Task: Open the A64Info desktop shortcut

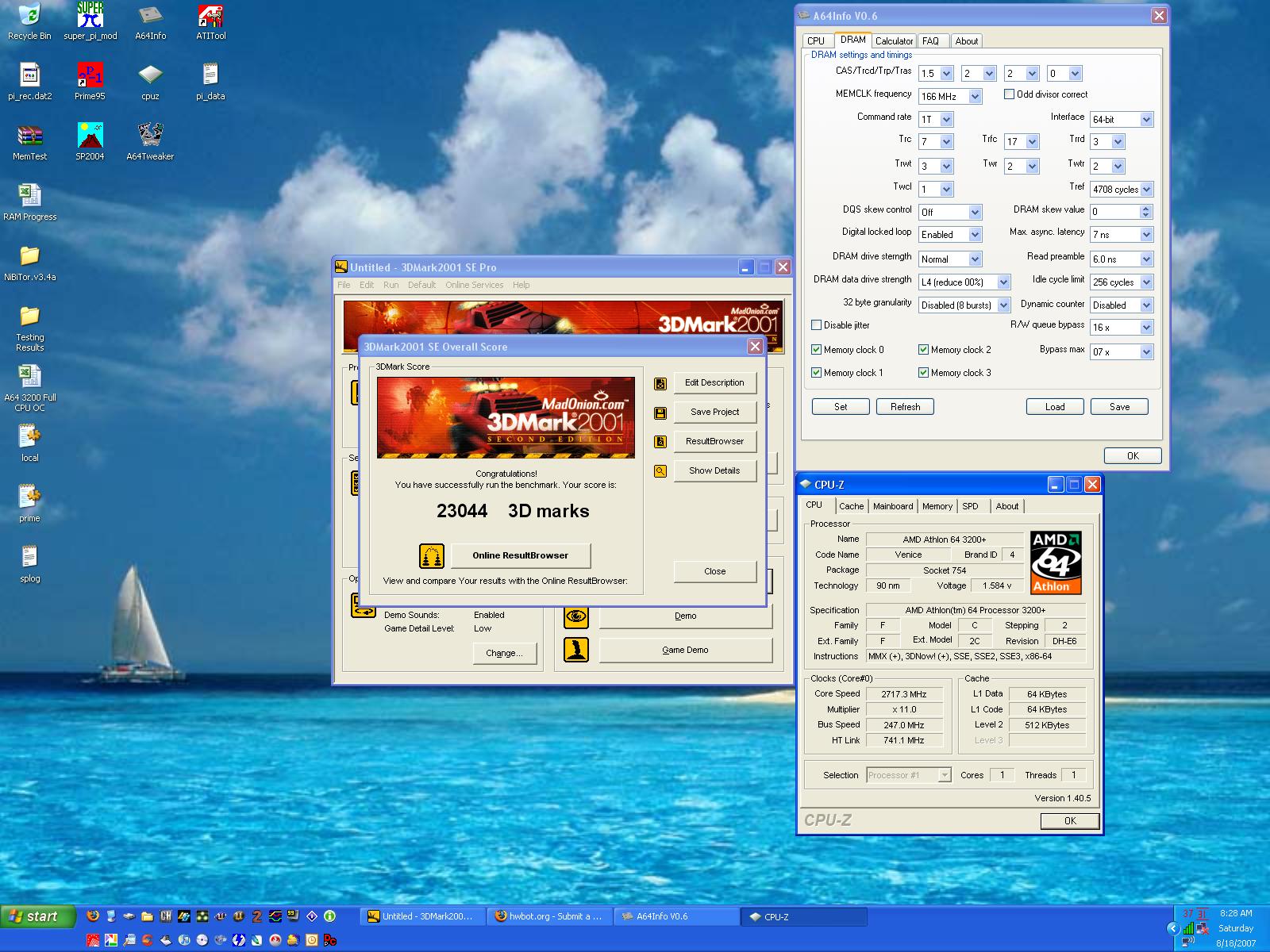Action: pyautogui.click(x=150, y=21)
